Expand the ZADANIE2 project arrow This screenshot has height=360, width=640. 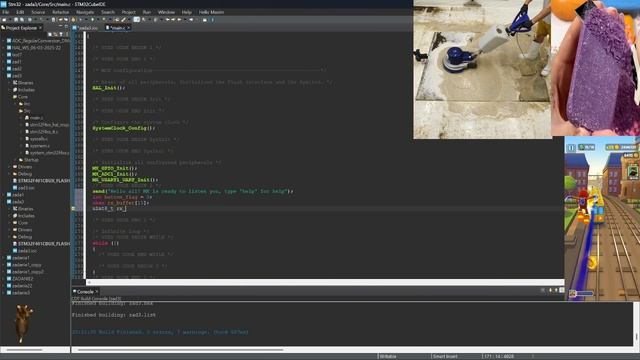[4, 279]
